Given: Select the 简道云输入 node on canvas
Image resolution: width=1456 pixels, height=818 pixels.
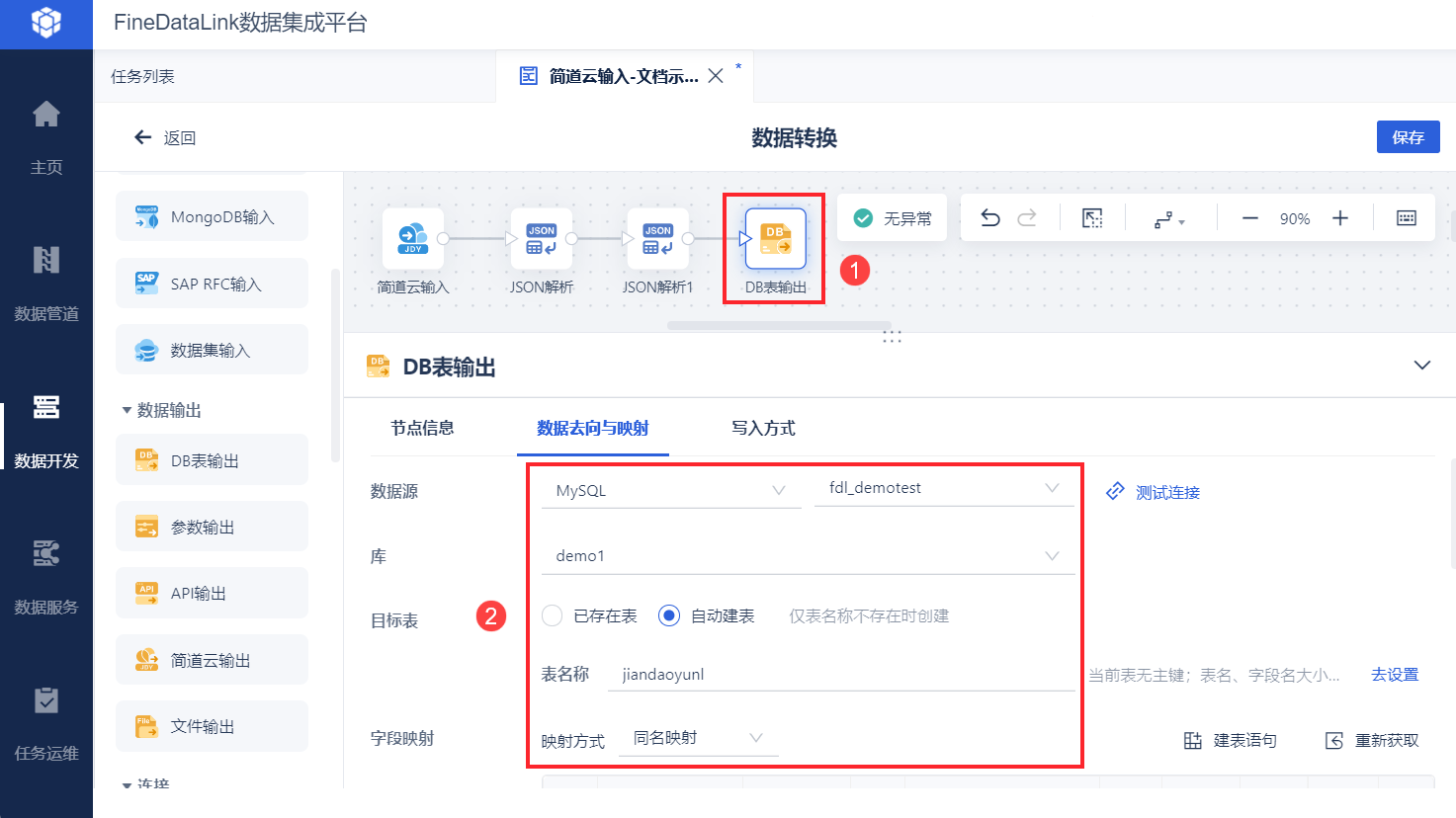Looking at the screenshot, I should [x=413, y=239].
